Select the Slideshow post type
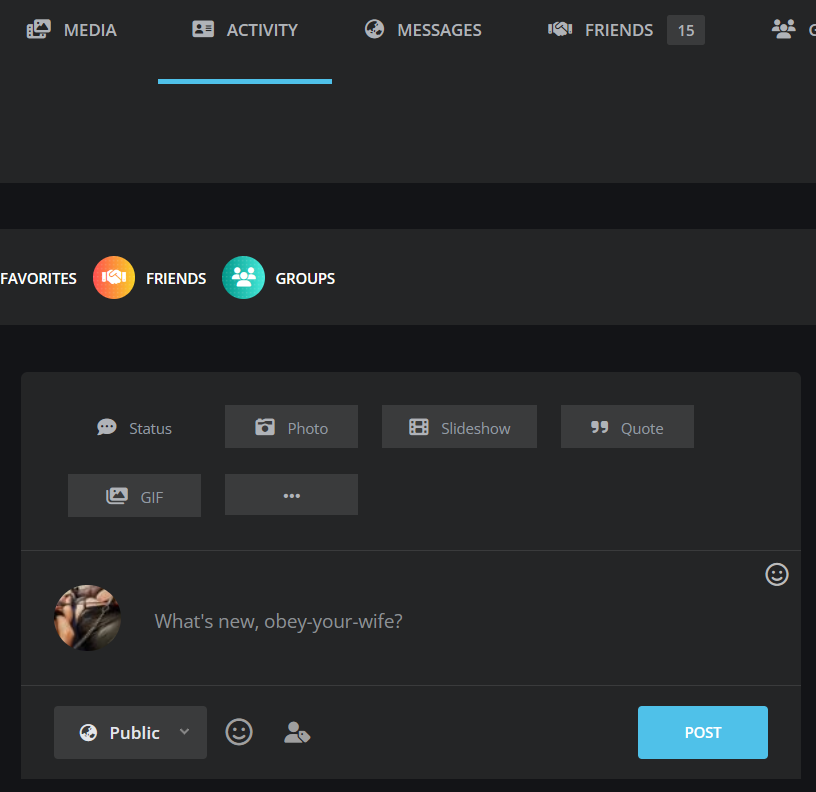 (x=459, y=427)
